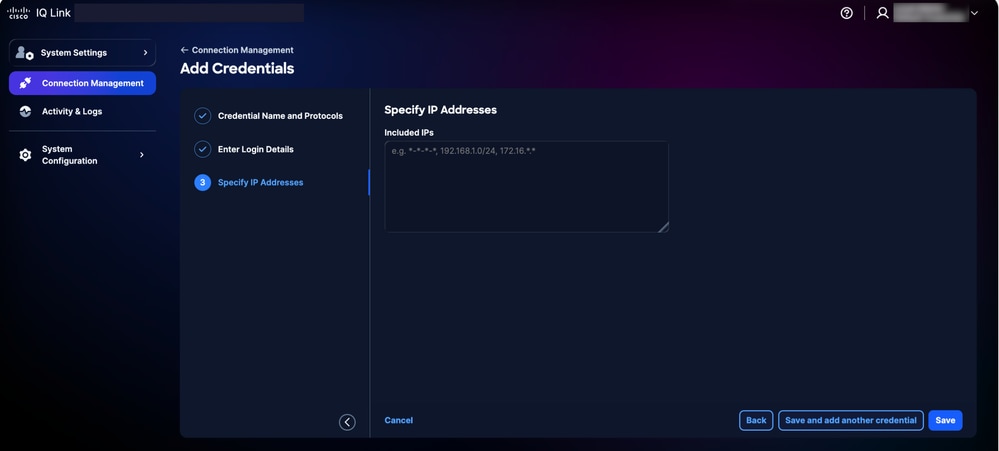Select Connection Management in sidebar
Screen dimensions: 999x451
[x=82, y=83]
